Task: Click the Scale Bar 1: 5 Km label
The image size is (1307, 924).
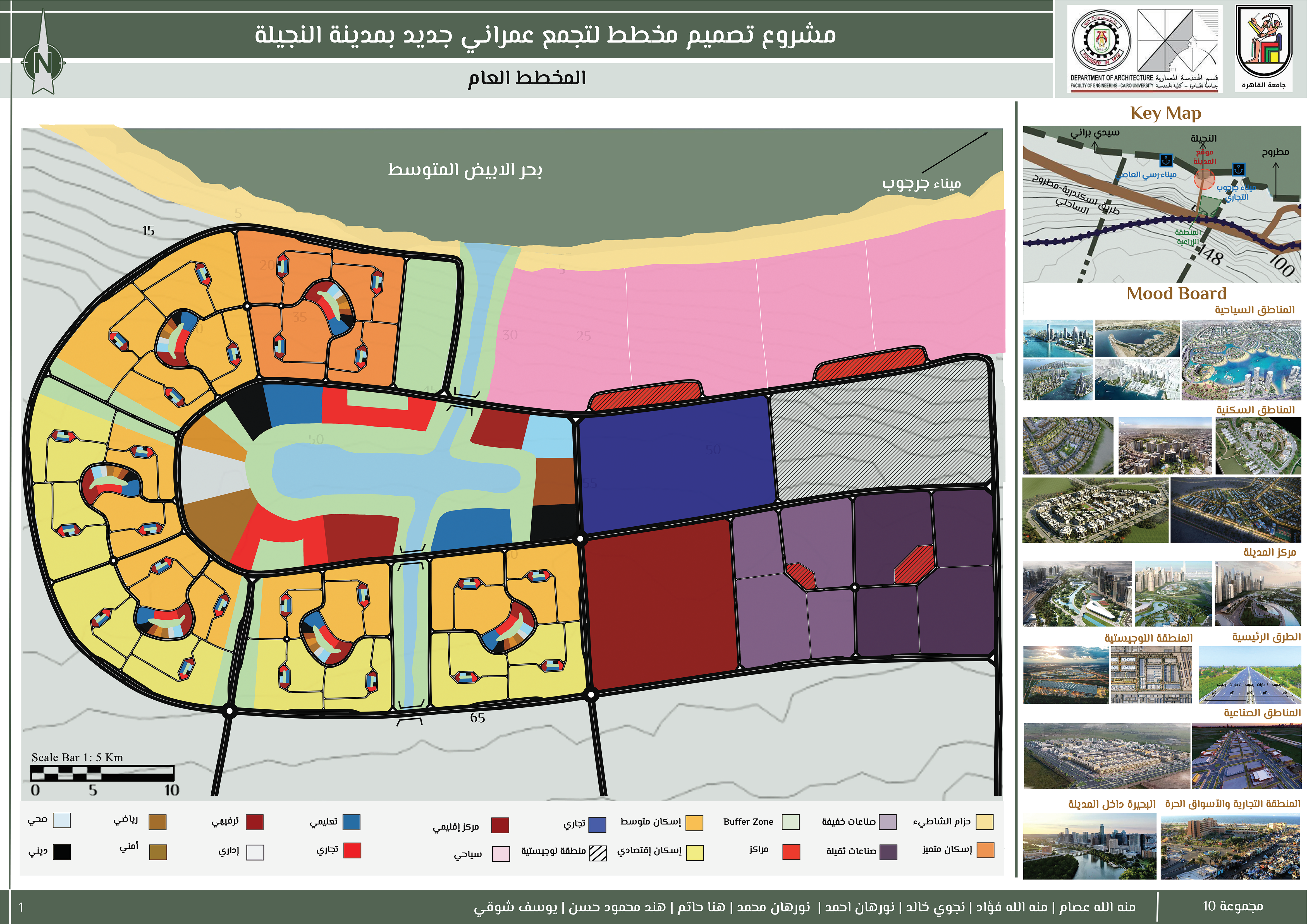Action: [77, 757]
